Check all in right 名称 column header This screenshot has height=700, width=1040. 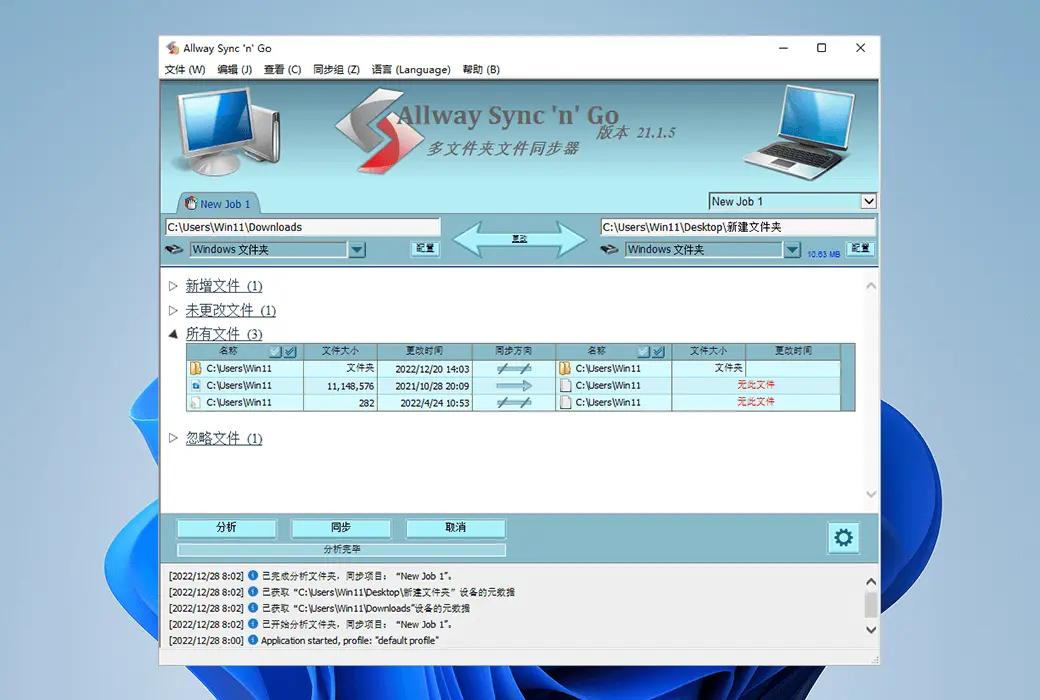(x=658, y=351)
